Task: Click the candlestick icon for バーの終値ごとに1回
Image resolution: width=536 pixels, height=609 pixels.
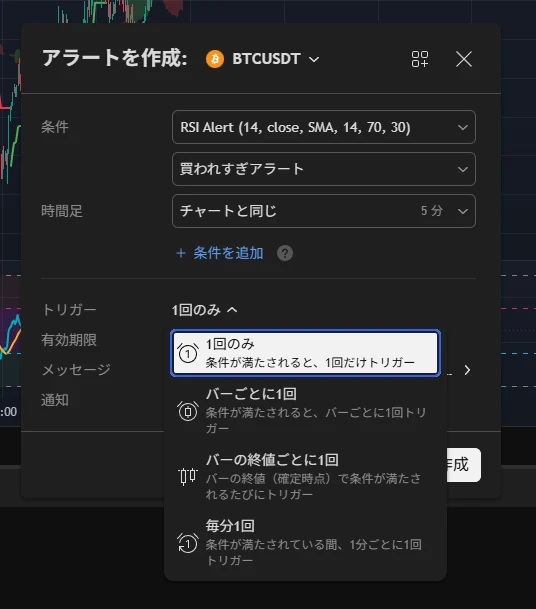Action: pos(188,476)
